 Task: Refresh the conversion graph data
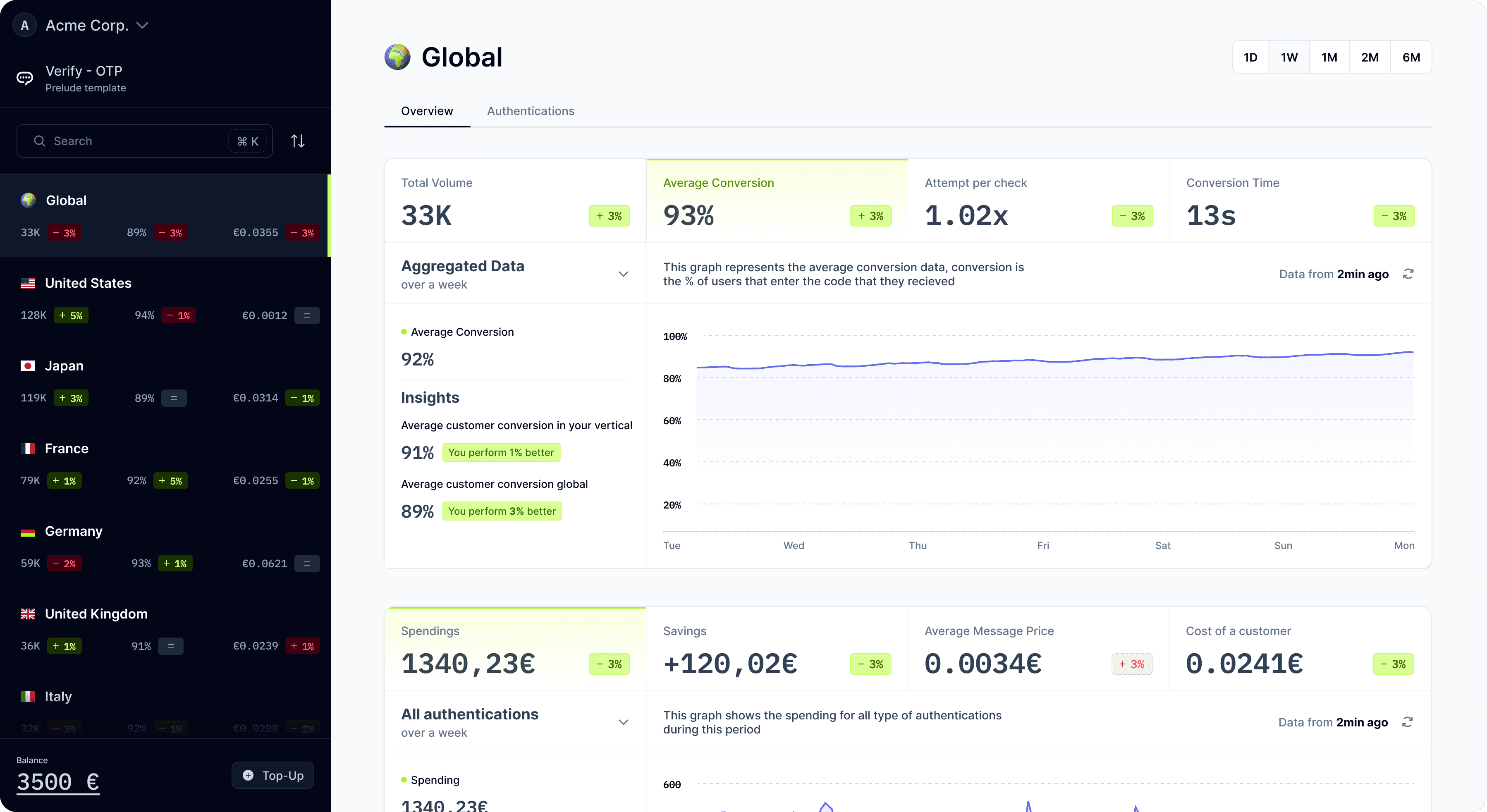[1408, 274]
